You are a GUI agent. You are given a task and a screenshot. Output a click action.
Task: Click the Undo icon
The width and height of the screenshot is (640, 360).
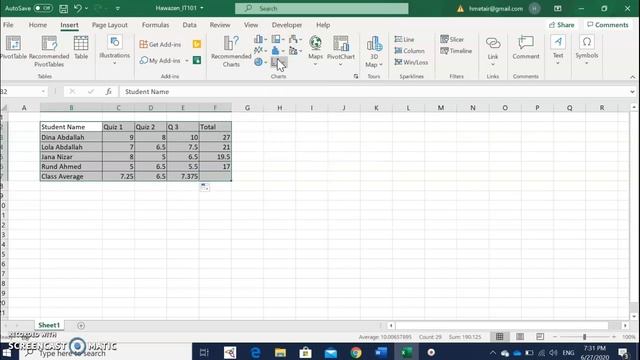pos(78,8)
